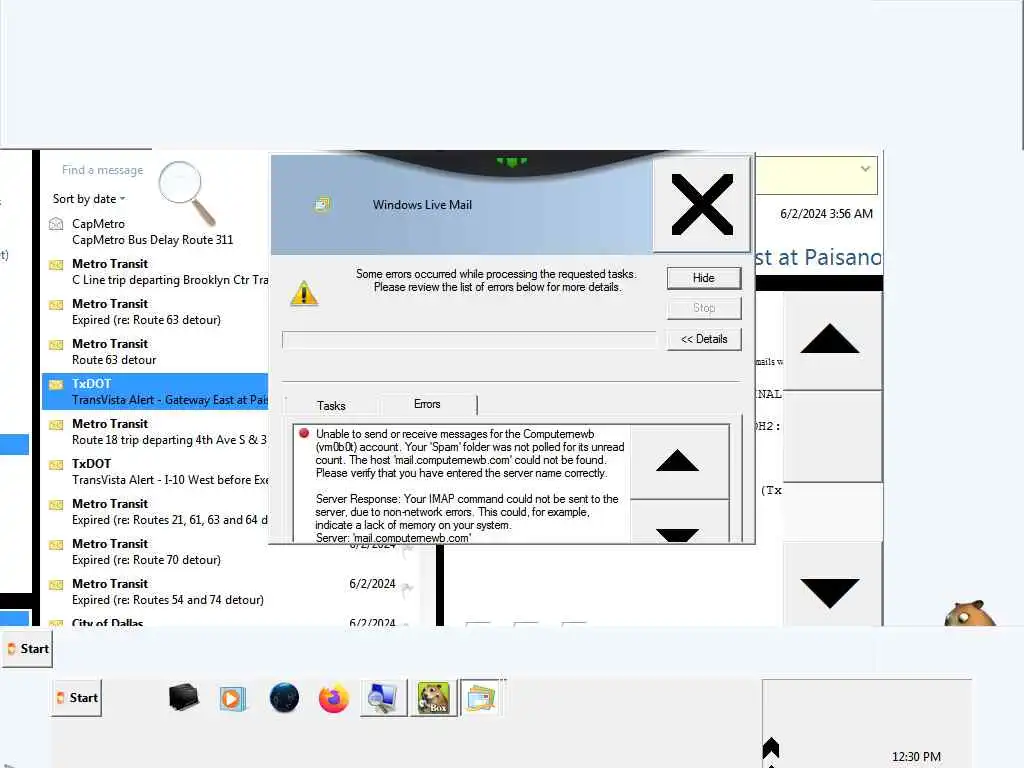Screen dimensions: 1024x768
Task: Switch to the Tasks tab
Action: [331, 406]
